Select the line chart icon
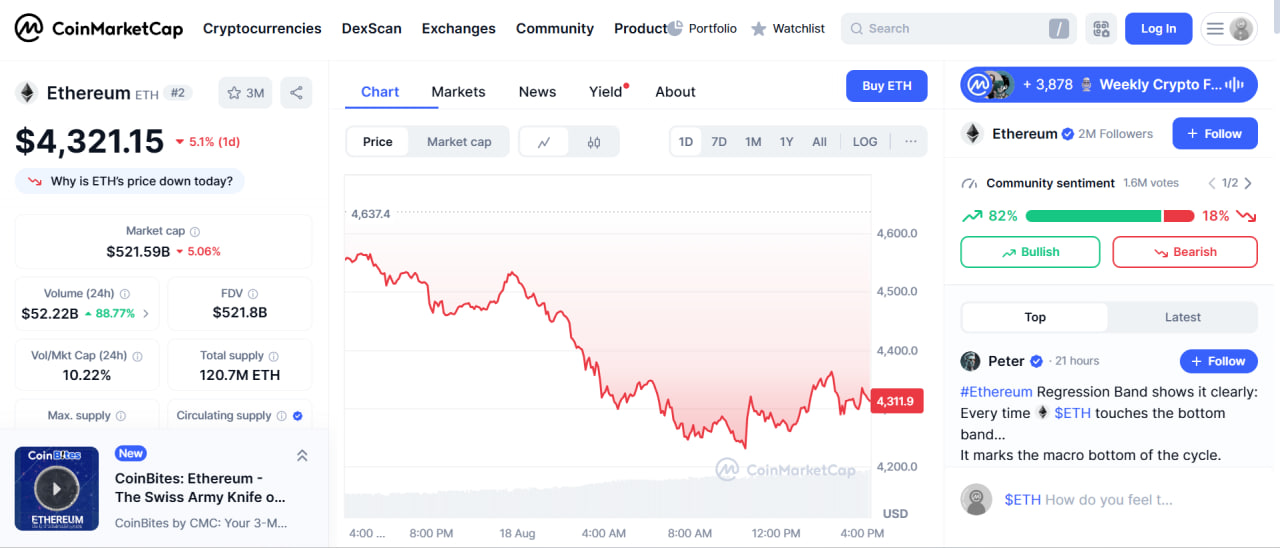 point(544,142)
